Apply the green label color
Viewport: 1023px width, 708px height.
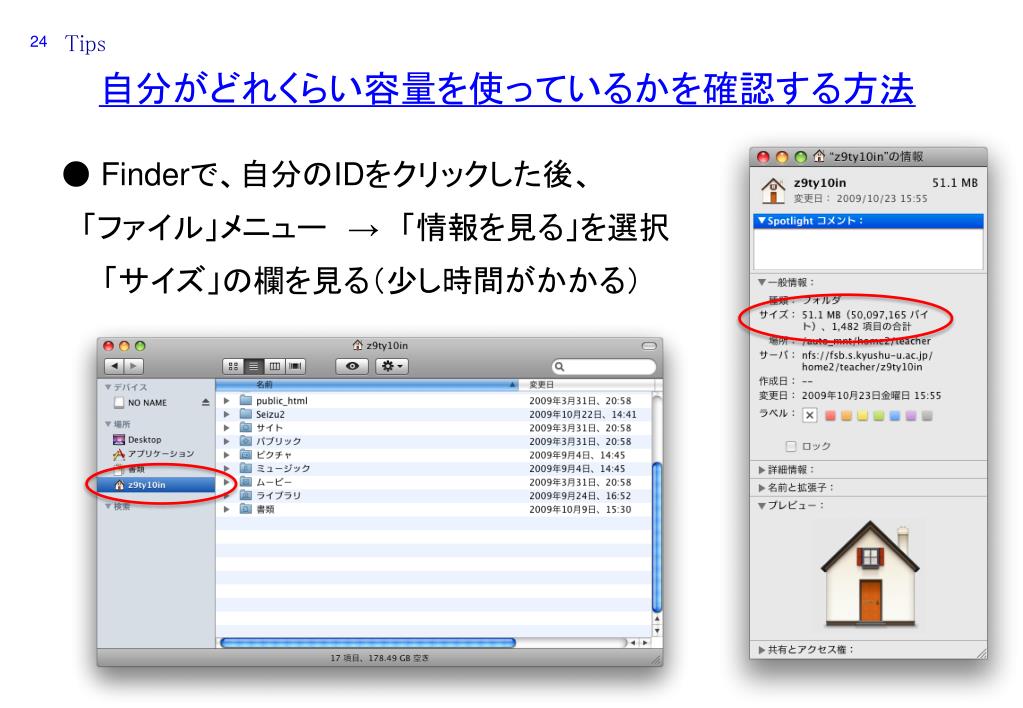(879, 416)
